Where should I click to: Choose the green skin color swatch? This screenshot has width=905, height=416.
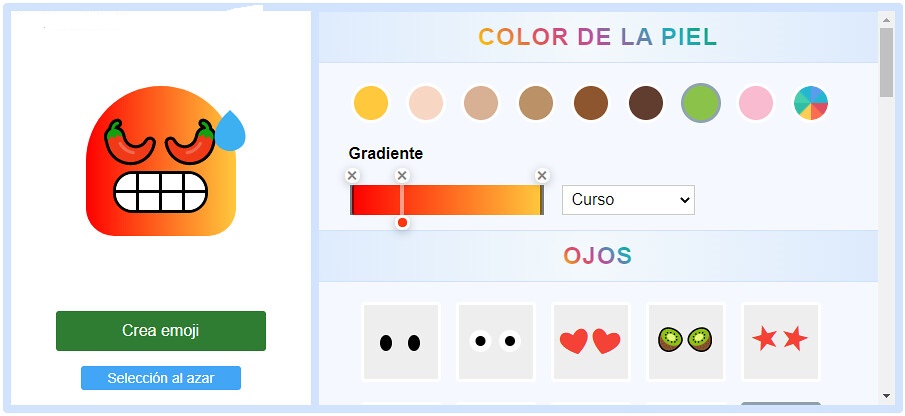pos(701,102)
